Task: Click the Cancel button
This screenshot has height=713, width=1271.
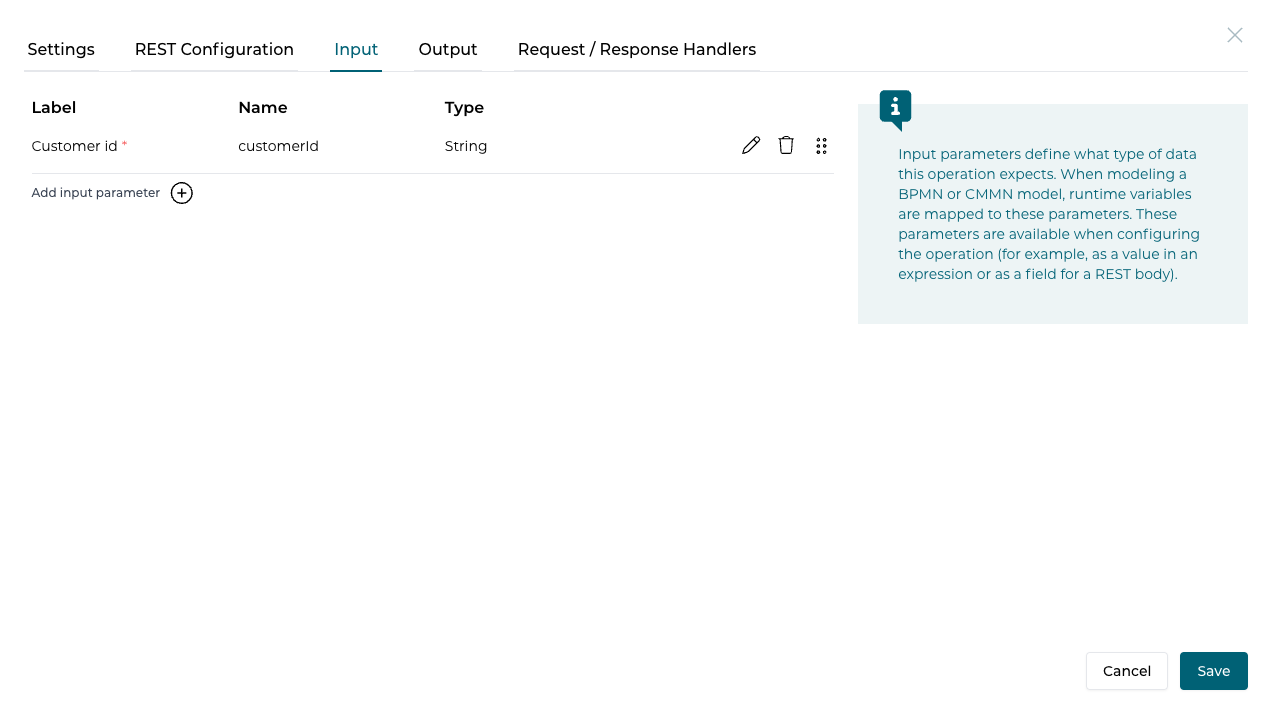Action: [x=1126, y=670]
